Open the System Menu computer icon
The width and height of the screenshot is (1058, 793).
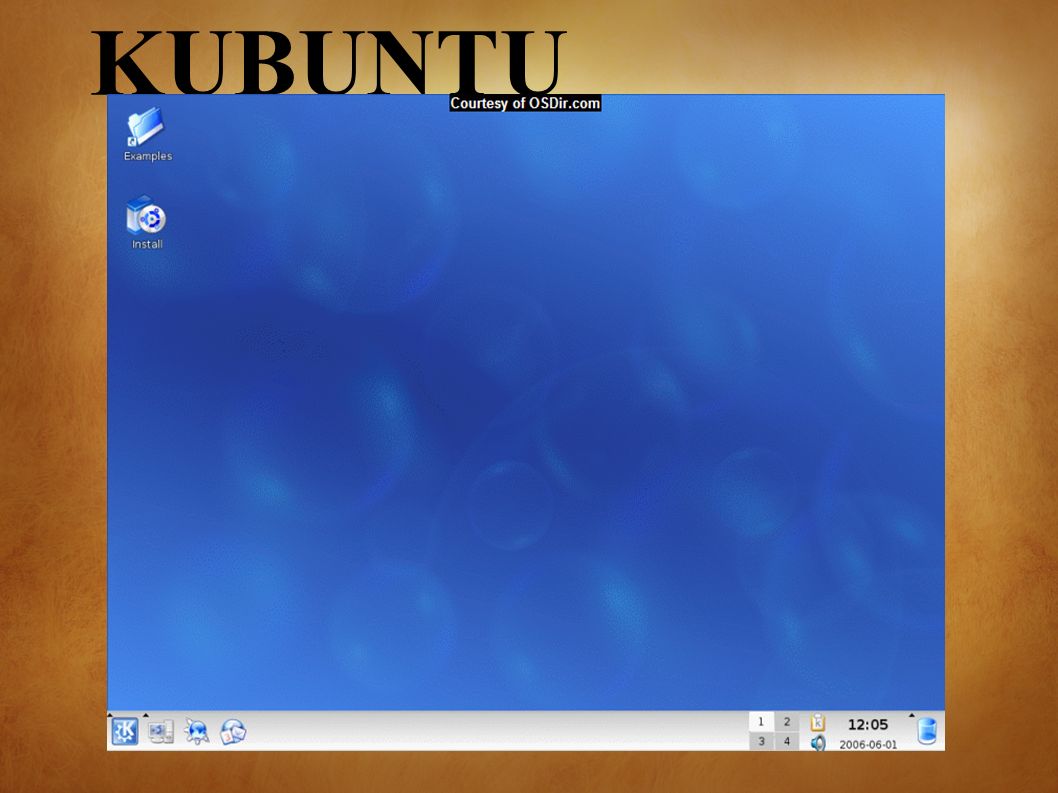161,732
